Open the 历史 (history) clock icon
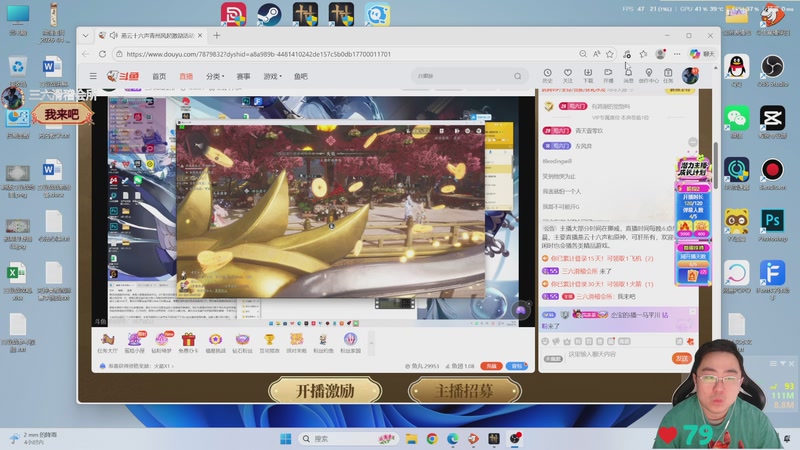This screenshot has height=450, width=800. tap(547, 76)
